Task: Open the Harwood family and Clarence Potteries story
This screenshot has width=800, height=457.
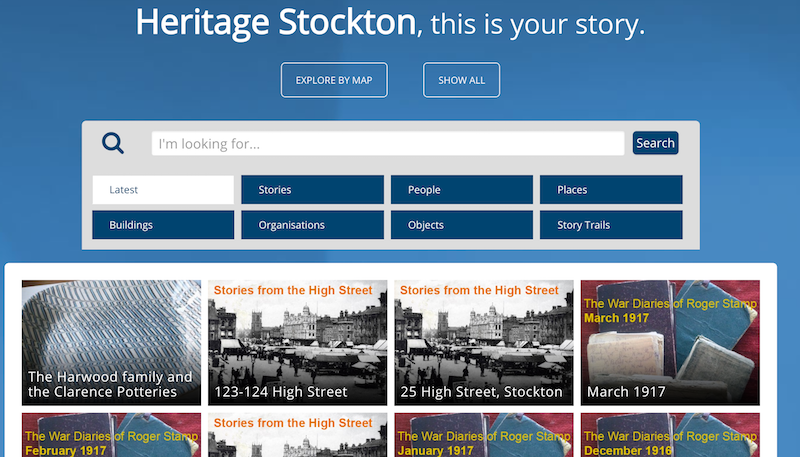Action: point(111,342)
